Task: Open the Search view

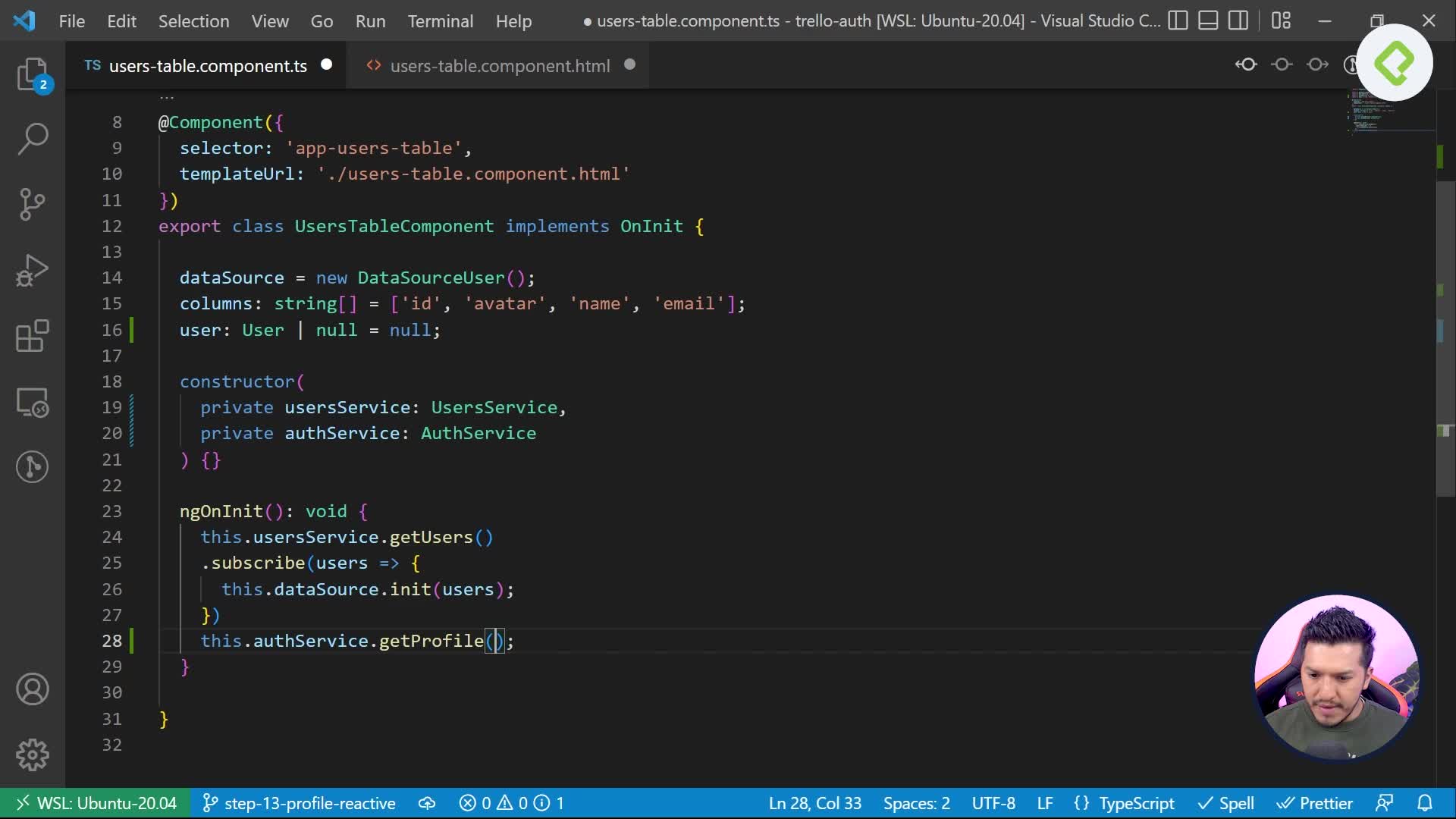Action: [x=33, y=139]
